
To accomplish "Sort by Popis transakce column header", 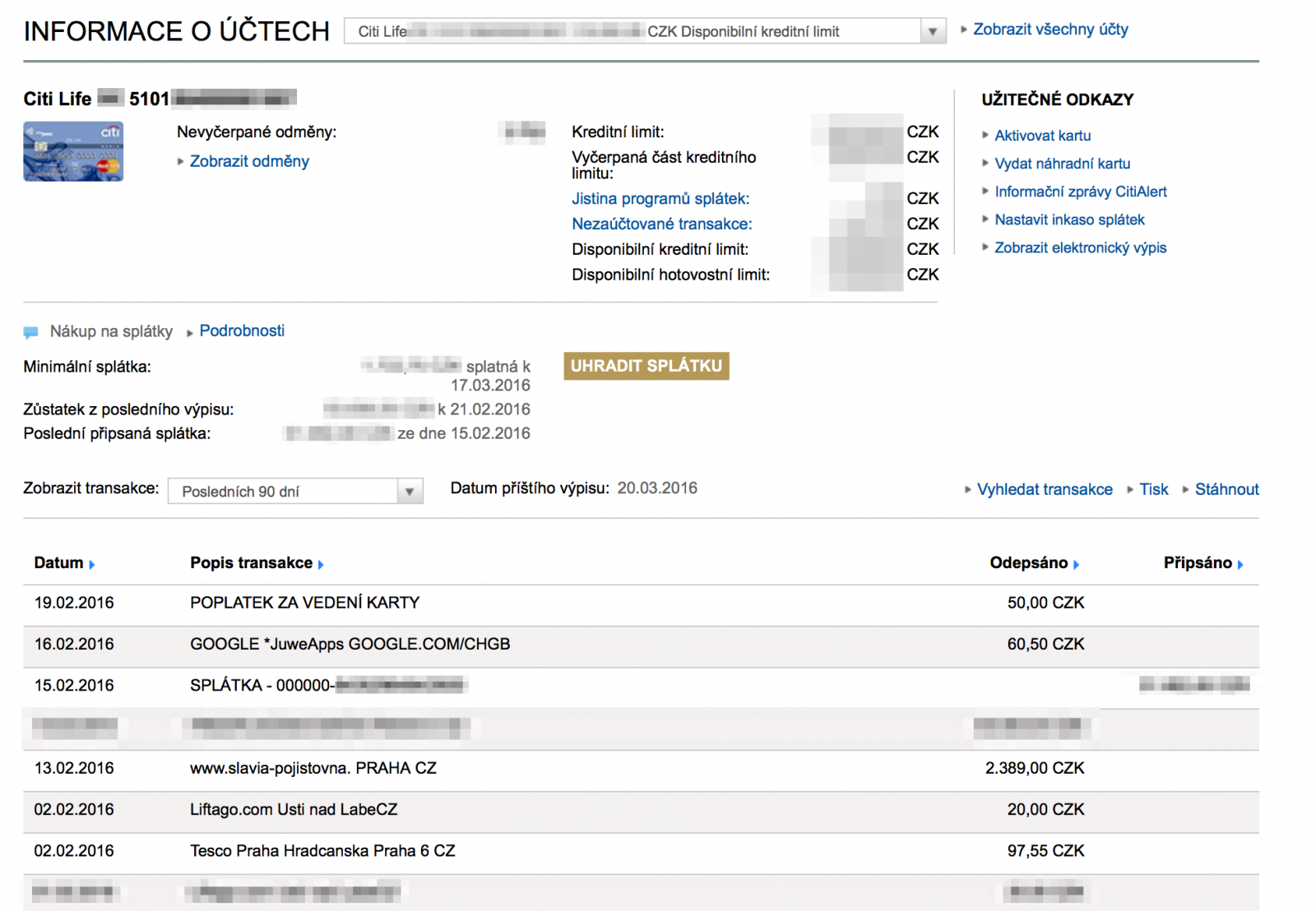I will pyautogui.click(x=251, y=563).
